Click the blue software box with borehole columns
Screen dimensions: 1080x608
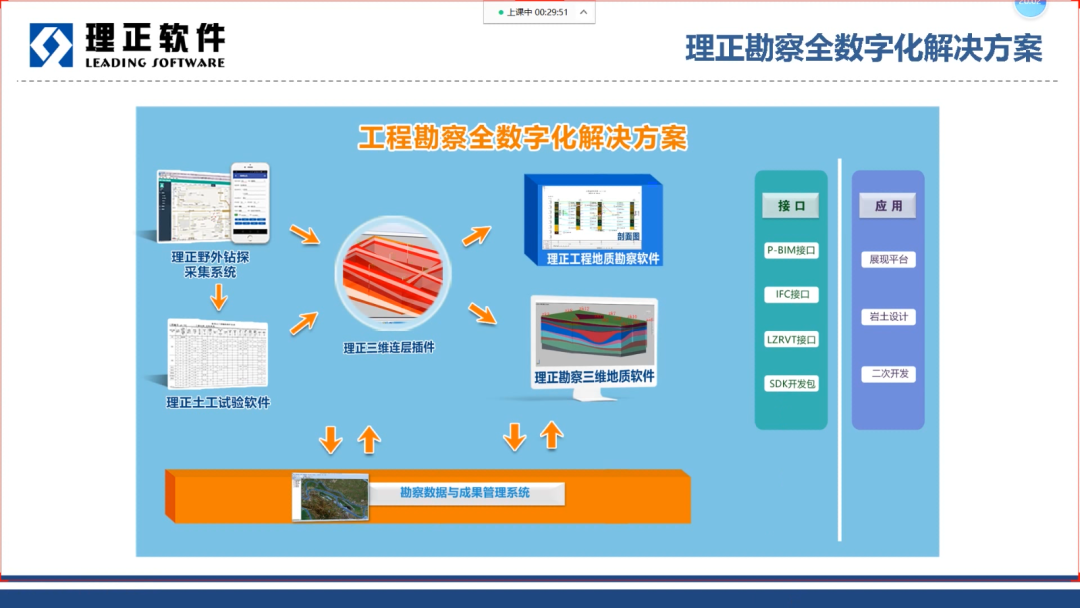(593, 220)
